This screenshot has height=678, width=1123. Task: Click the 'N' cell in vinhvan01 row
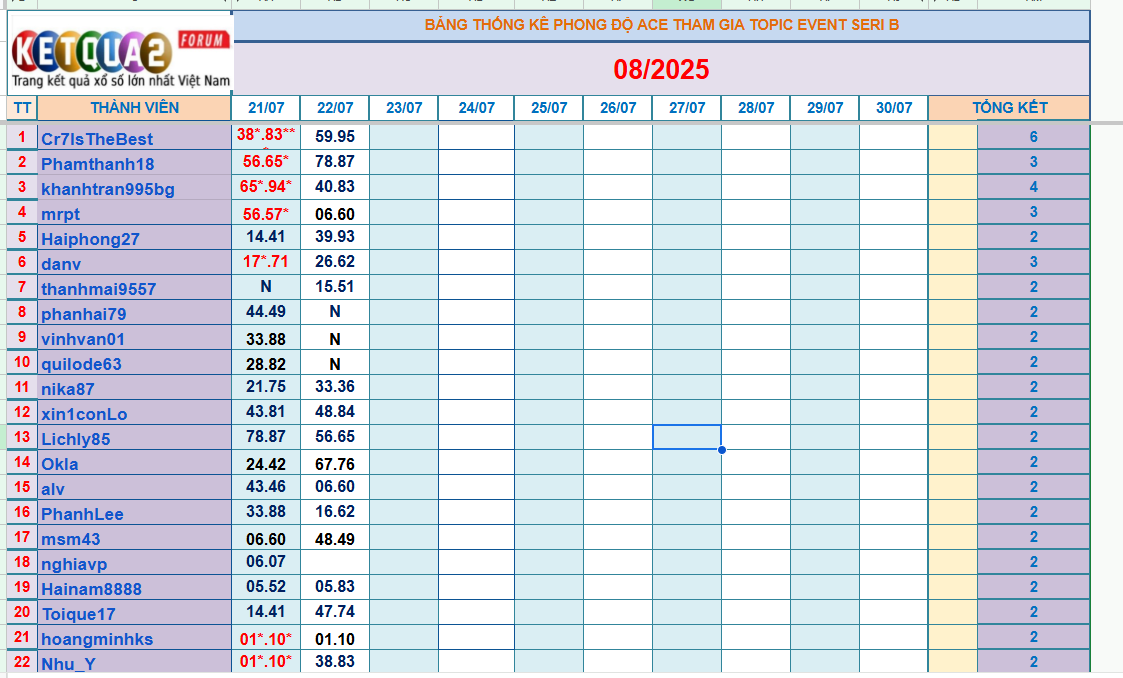pyautogui.click(x=334, y=339)
